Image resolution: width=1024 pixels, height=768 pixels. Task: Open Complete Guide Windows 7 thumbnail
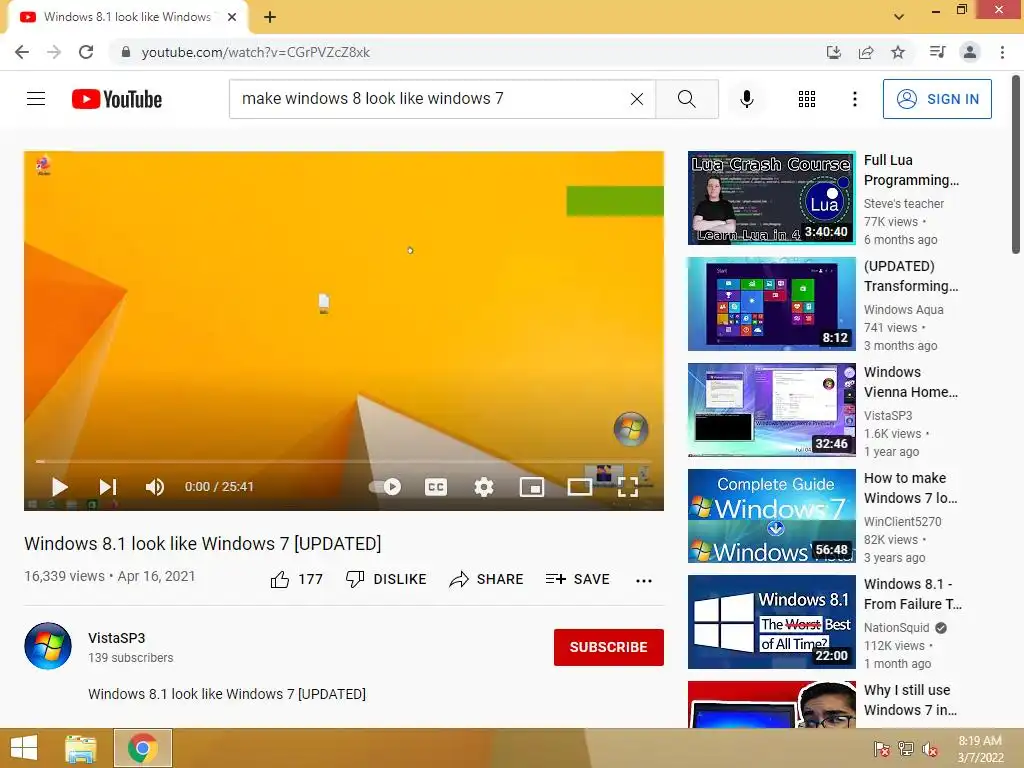pyautogui.click(x=771, y=516)
